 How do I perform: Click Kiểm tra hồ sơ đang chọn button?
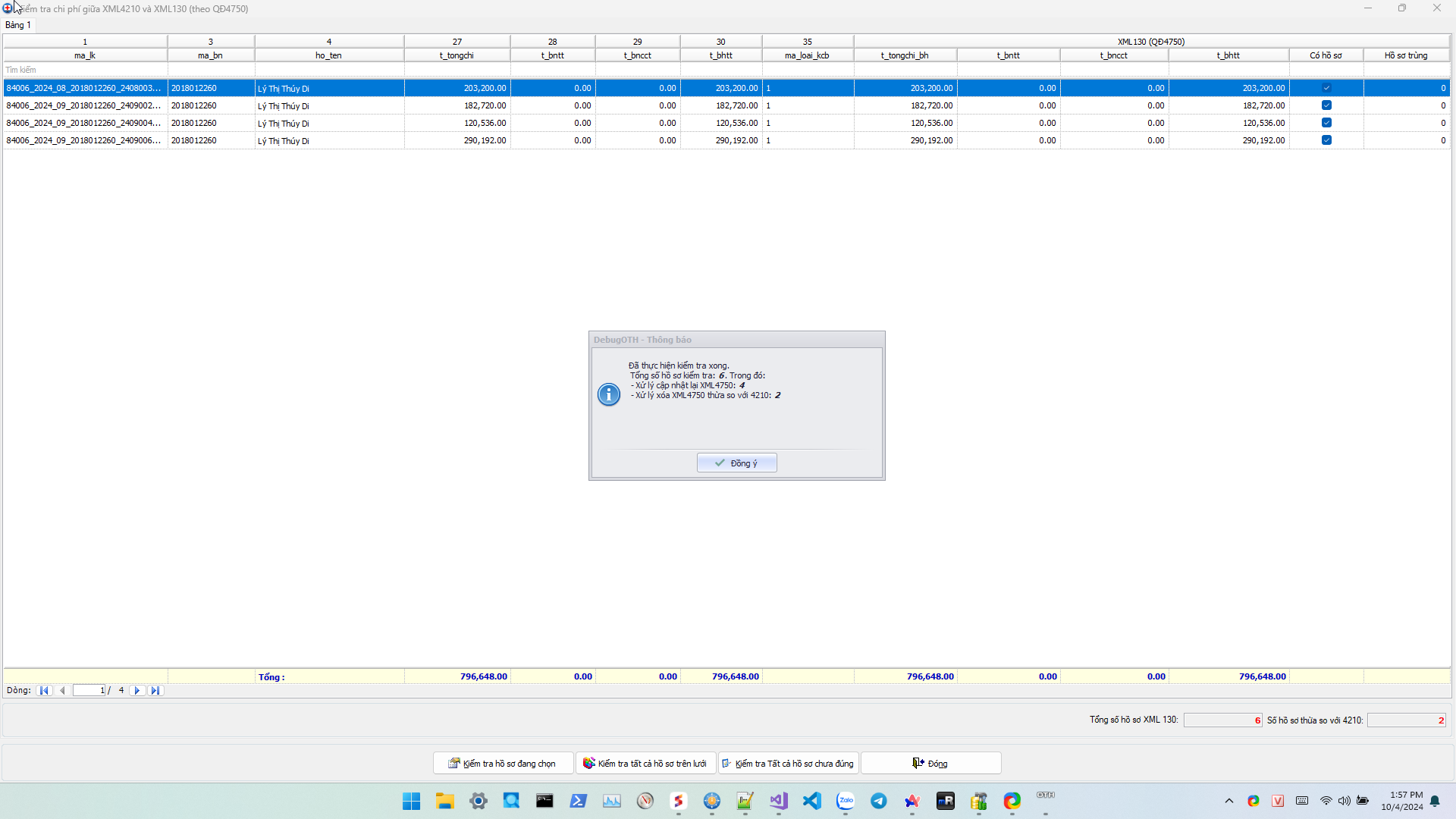[502, 763]
